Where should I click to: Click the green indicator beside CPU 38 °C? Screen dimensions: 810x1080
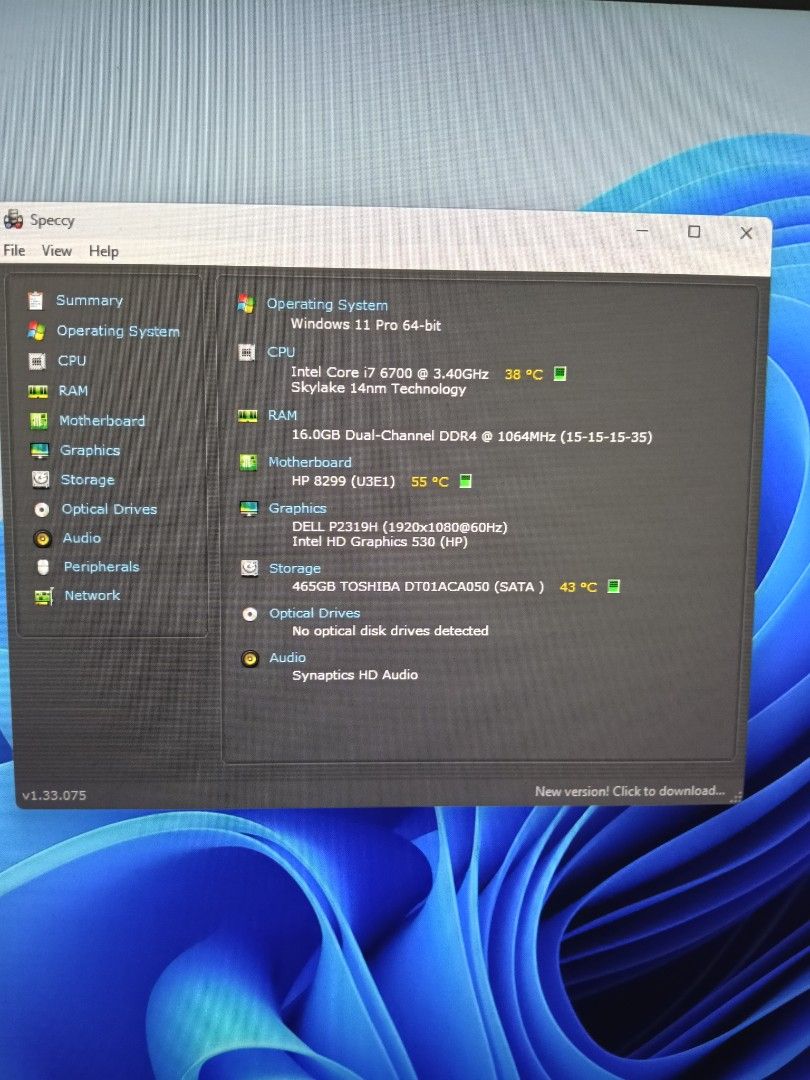(x=560, y=373)
